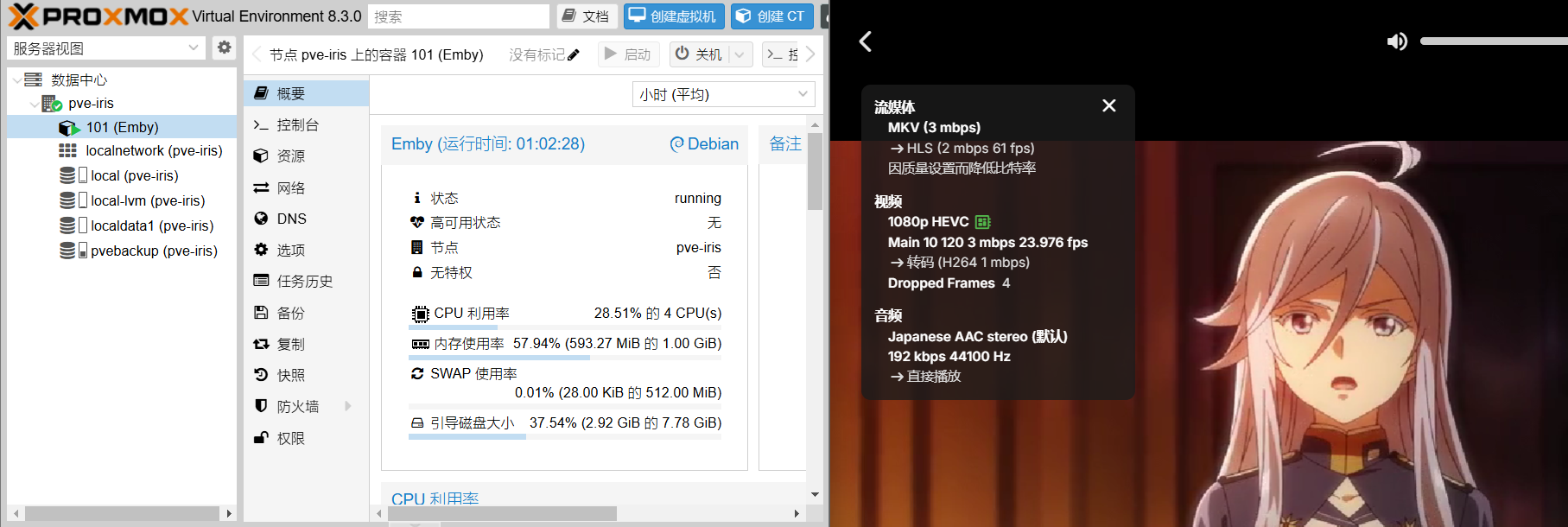Click the CPU 利用率 progress bar

565,327
